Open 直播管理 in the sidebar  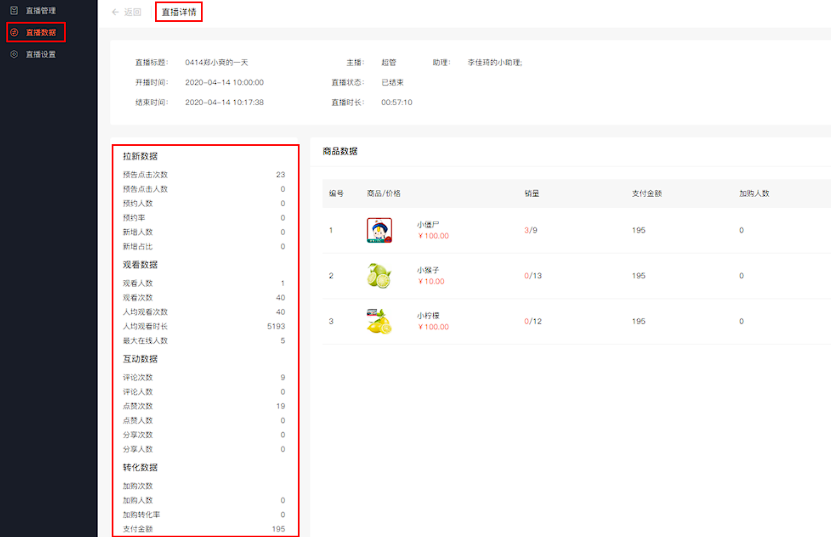(x=41, y=11)
